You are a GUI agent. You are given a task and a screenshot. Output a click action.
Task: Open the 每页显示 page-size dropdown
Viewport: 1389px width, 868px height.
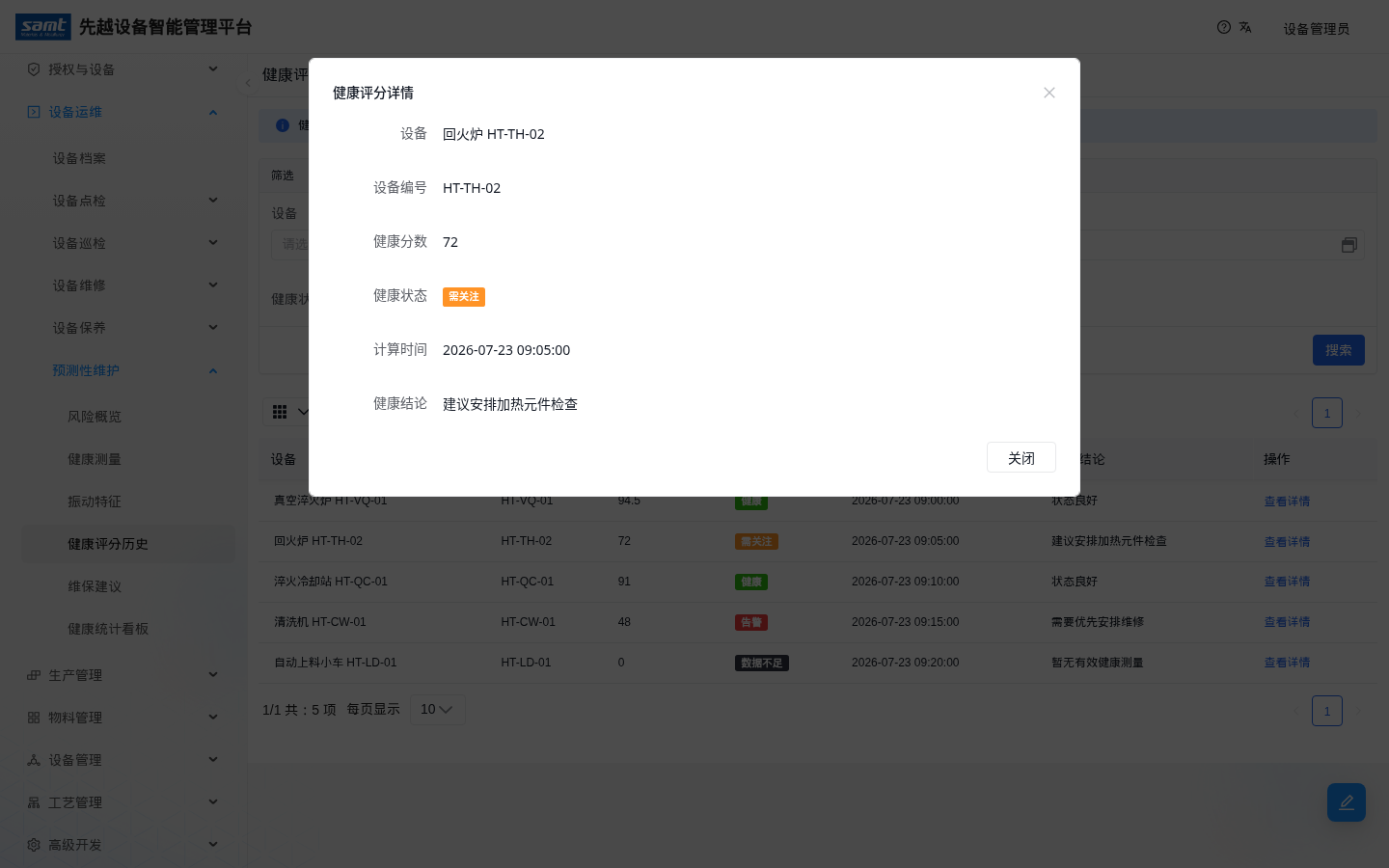(437, 710)
